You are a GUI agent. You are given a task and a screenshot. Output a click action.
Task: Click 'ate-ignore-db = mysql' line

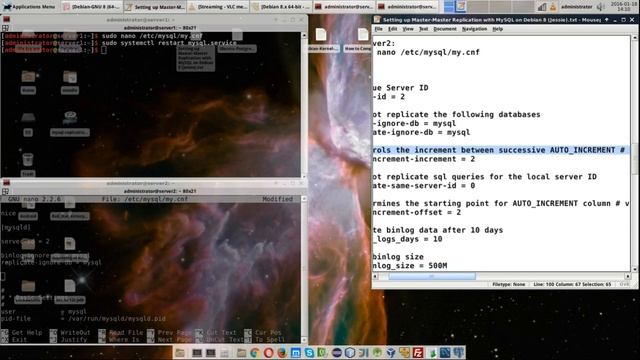pyautogui.click(x=421, y=132)
